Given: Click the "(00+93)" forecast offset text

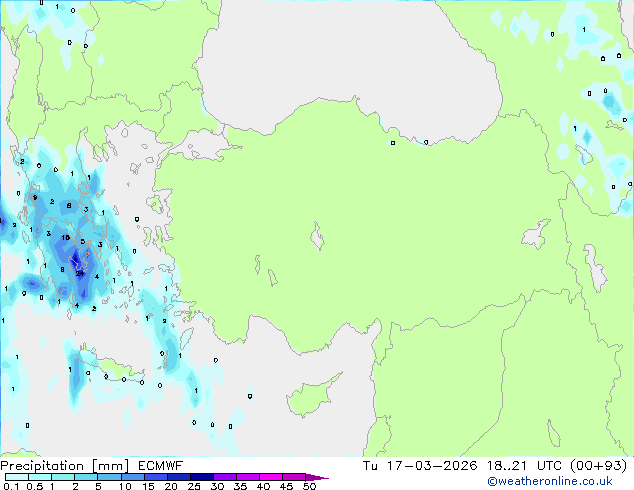Looking at the screenshot, I should point(598,466).
